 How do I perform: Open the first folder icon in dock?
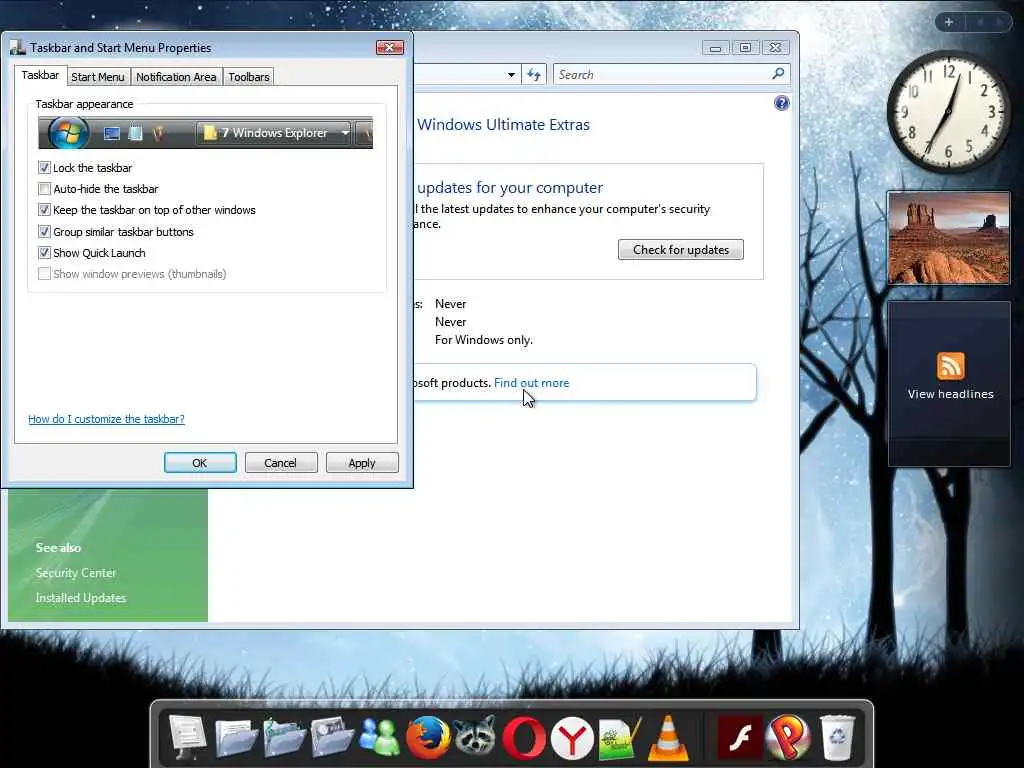point(236,738)
